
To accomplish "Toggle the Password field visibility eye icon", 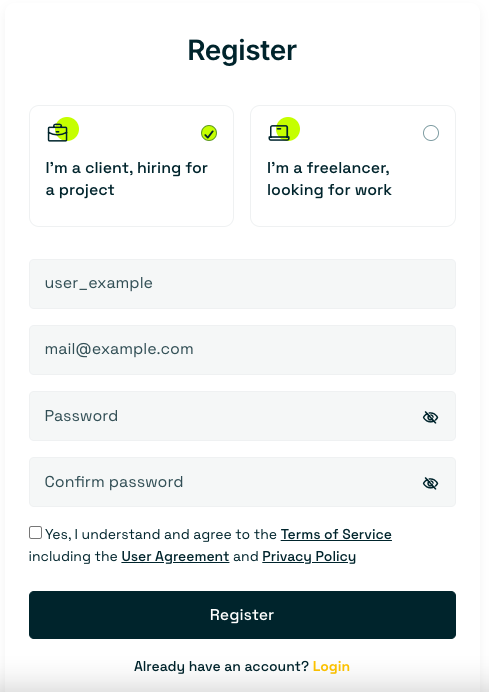I will point(430,417).
